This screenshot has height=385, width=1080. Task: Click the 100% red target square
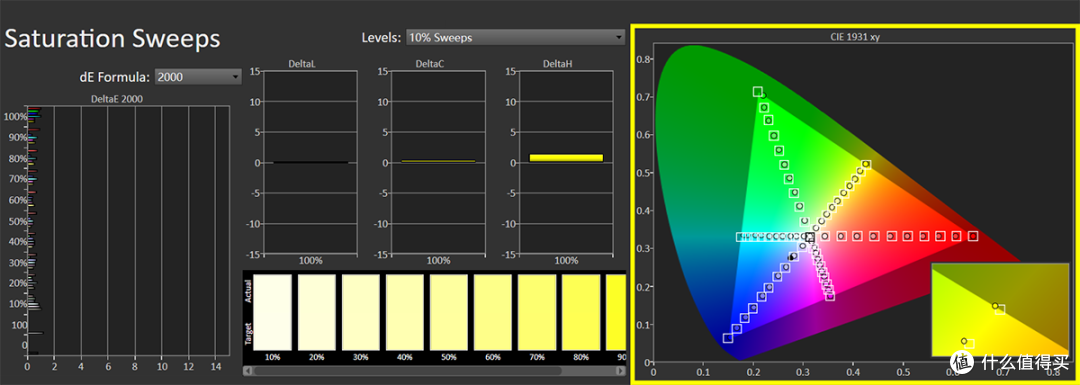973,236
